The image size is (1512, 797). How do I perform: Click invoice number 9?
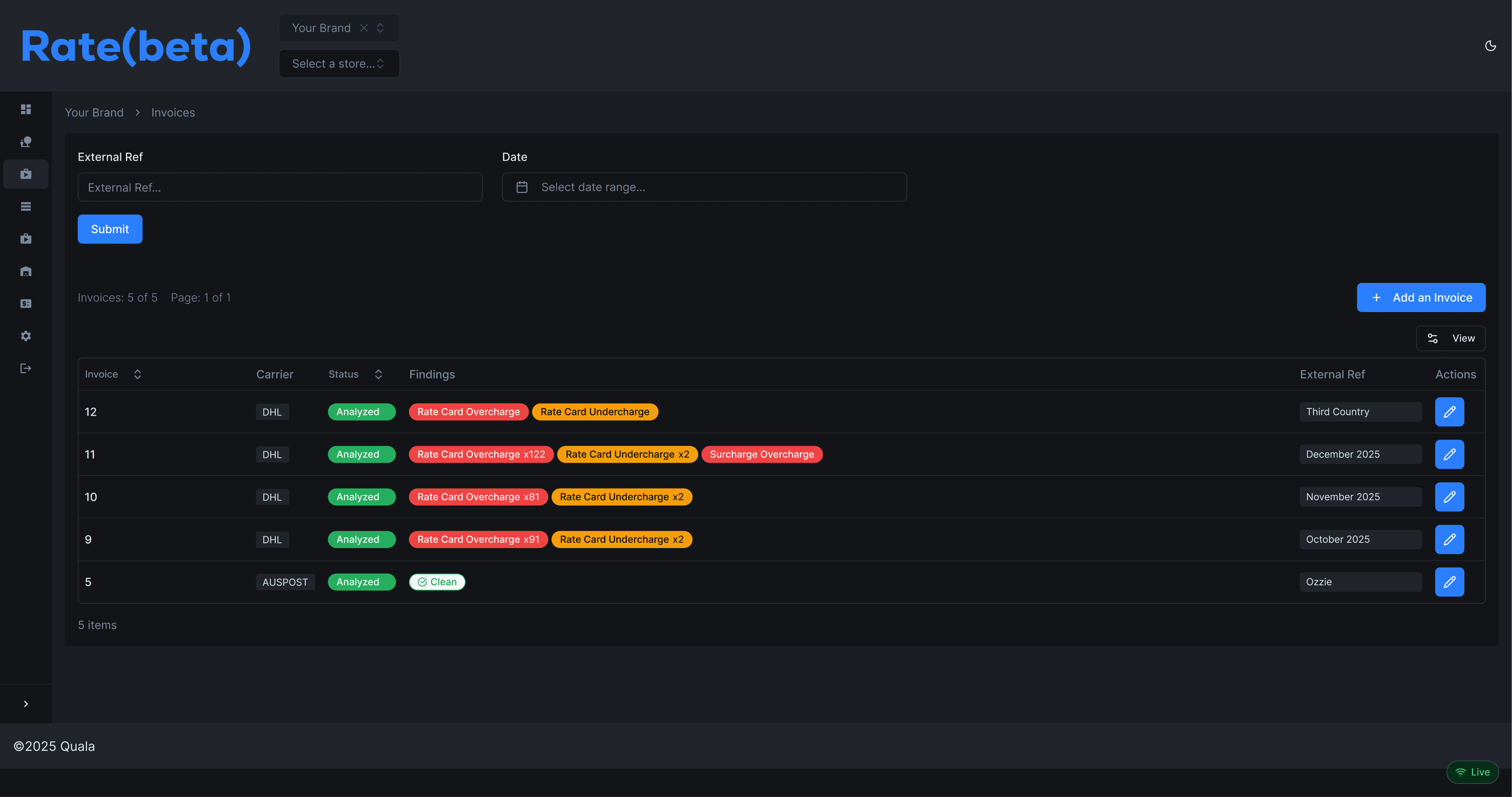point(88,539)
